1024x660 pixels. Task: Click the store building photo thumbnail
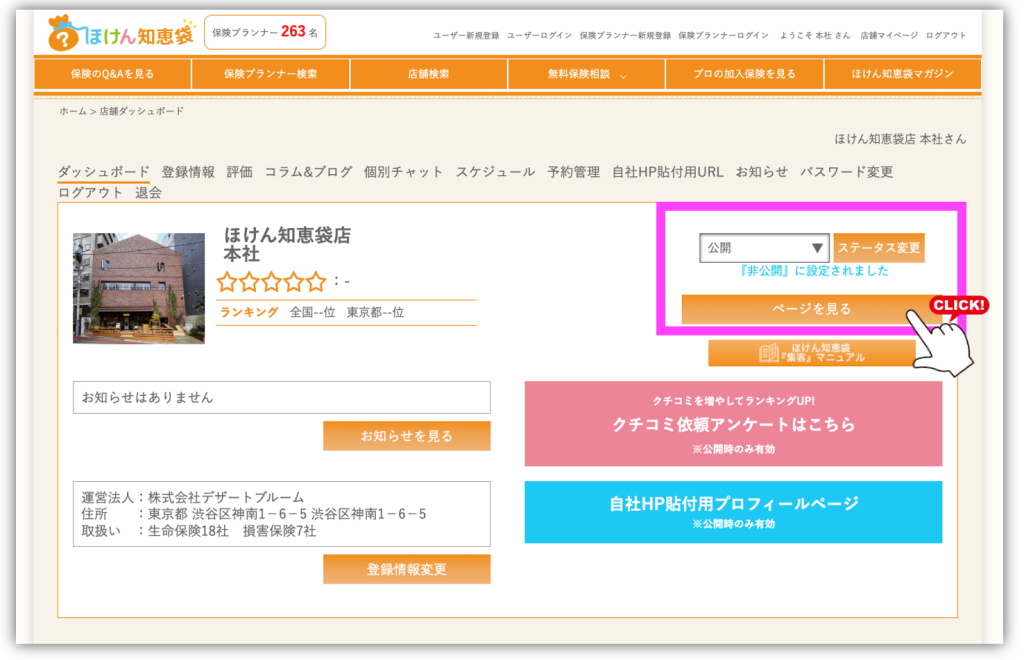pos(138,288)
